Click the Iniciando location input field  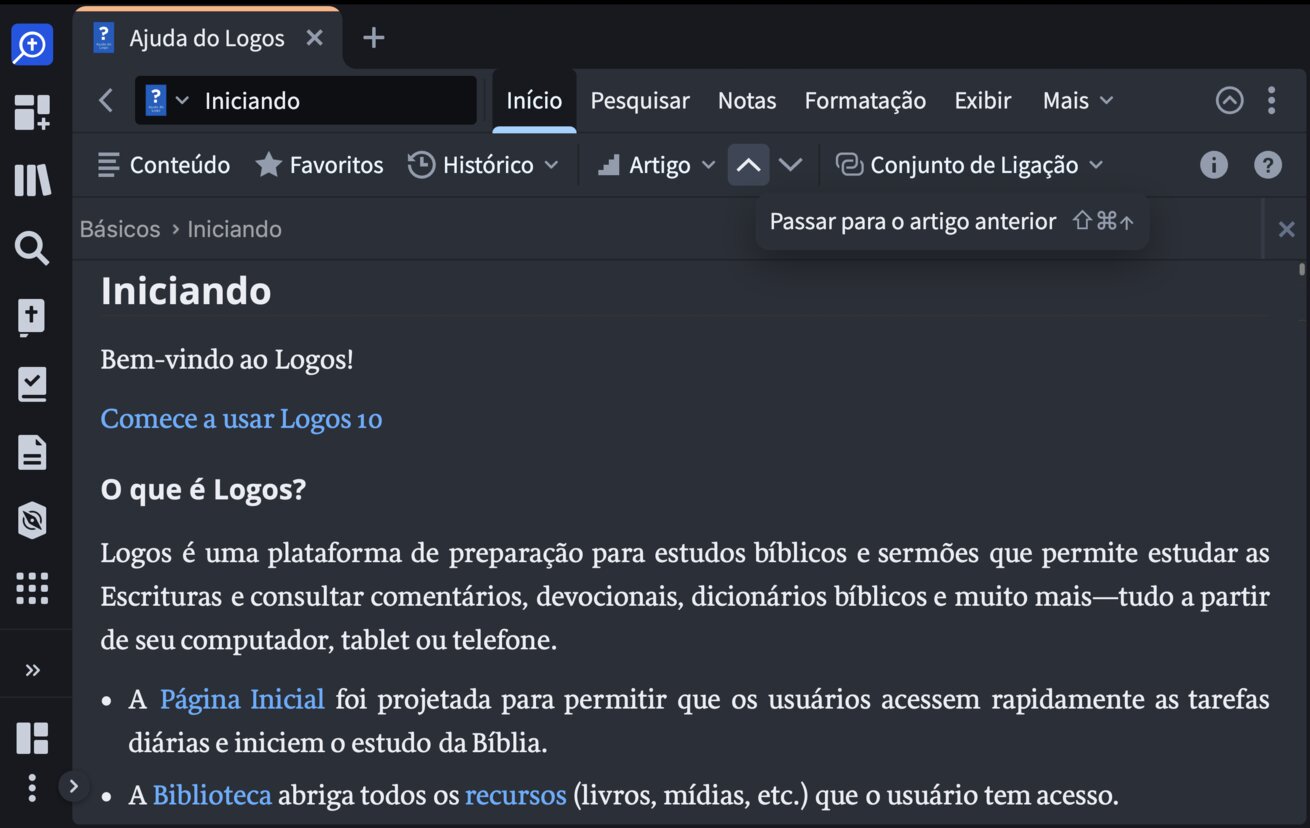coord(306,100)
